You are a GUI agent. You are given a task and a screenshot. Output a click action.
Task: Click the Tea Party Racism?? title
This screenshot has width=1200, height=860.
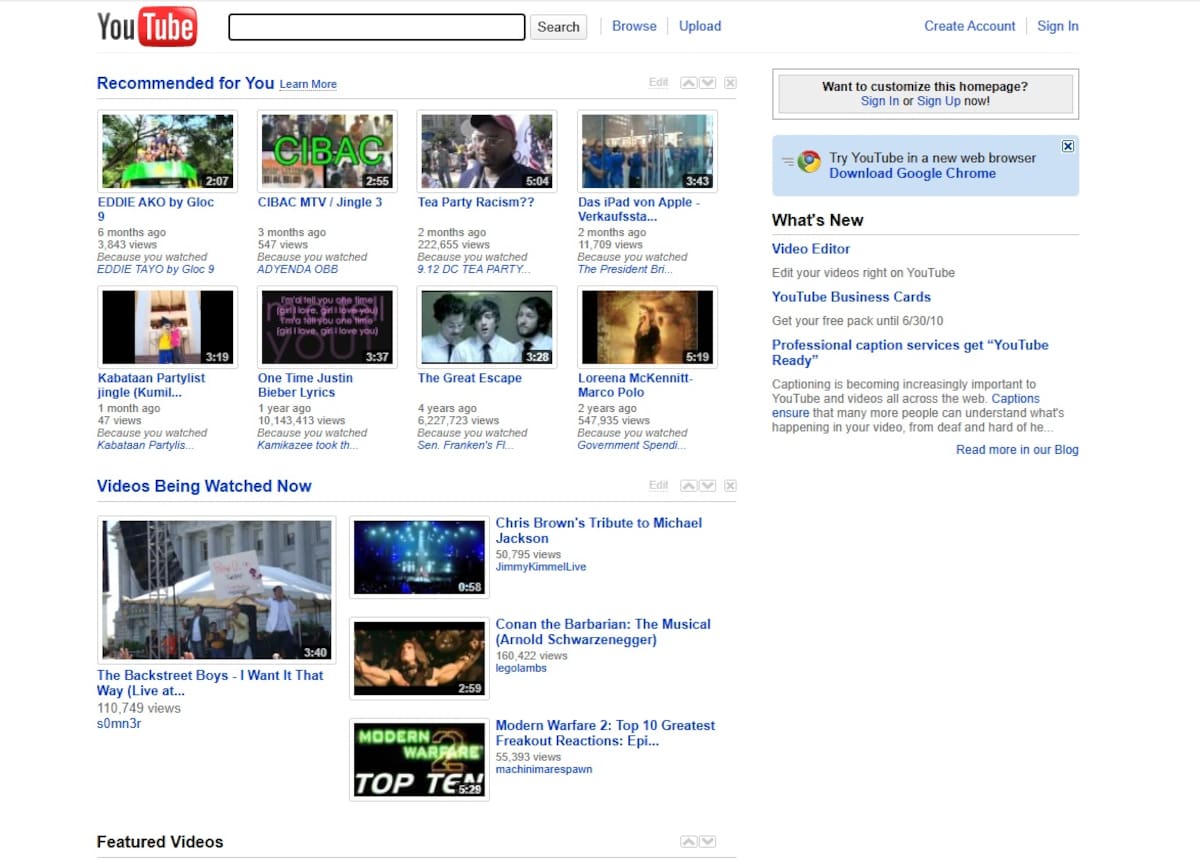[476, 202]
